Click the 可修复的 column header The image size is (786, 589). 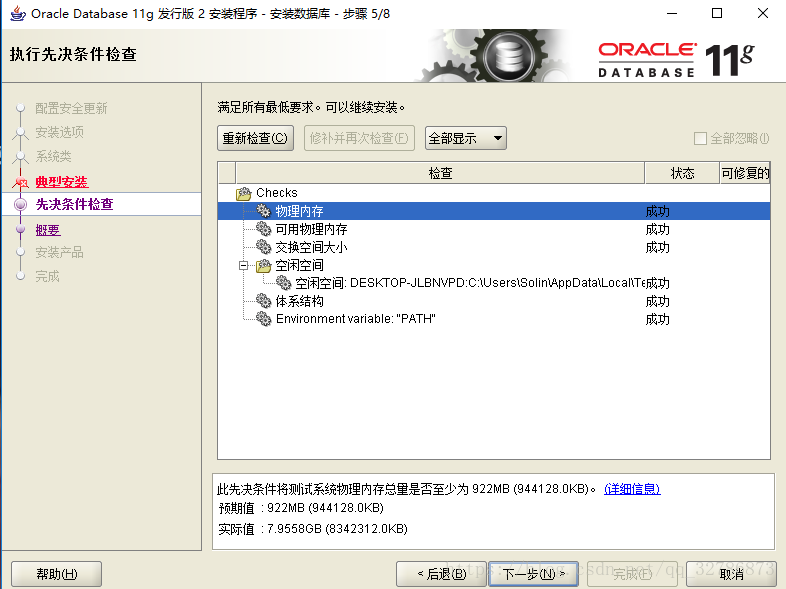point(745,173)
